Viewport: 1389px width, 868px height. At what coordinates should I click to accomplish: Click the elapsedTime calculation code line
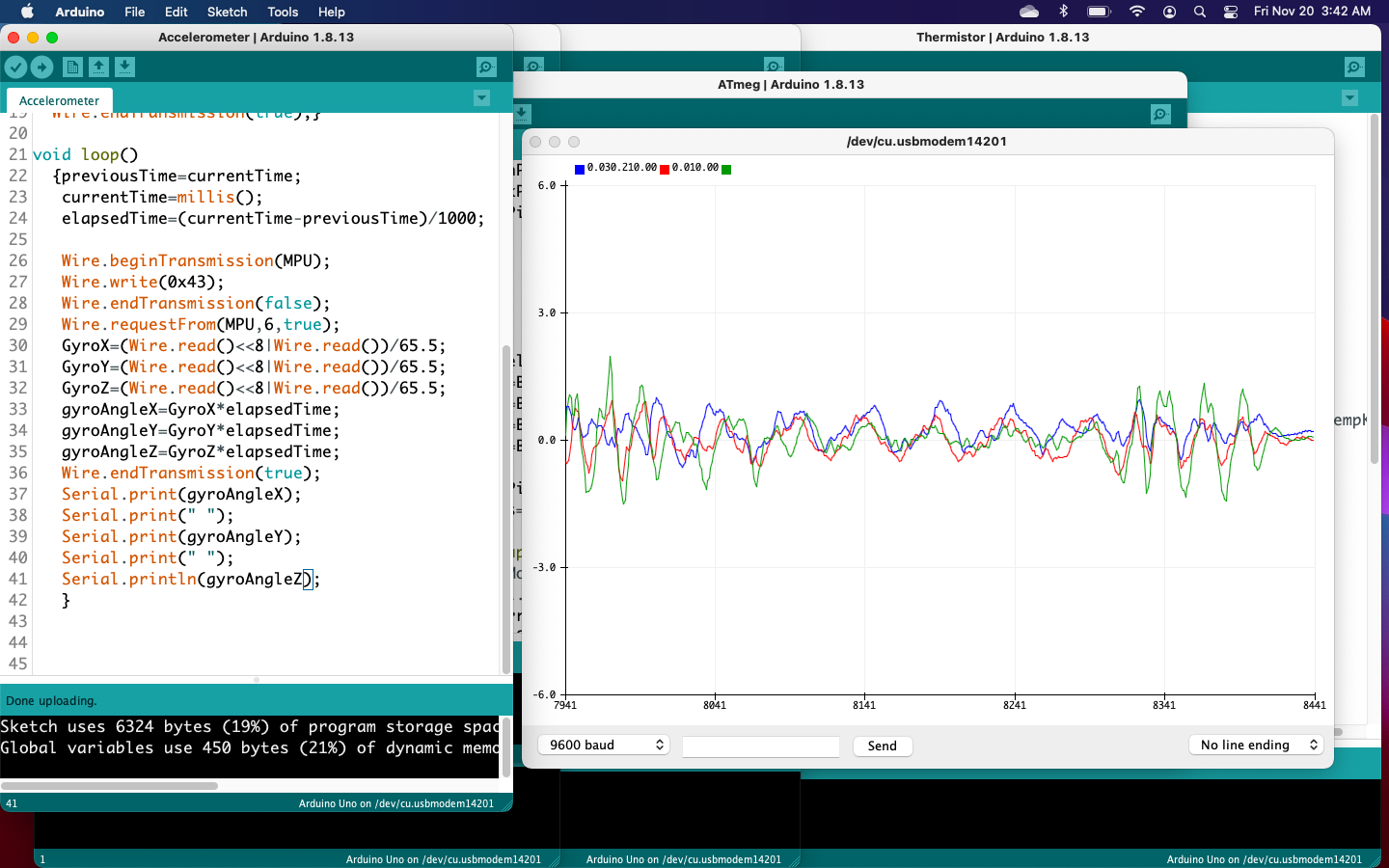(273, 218)
